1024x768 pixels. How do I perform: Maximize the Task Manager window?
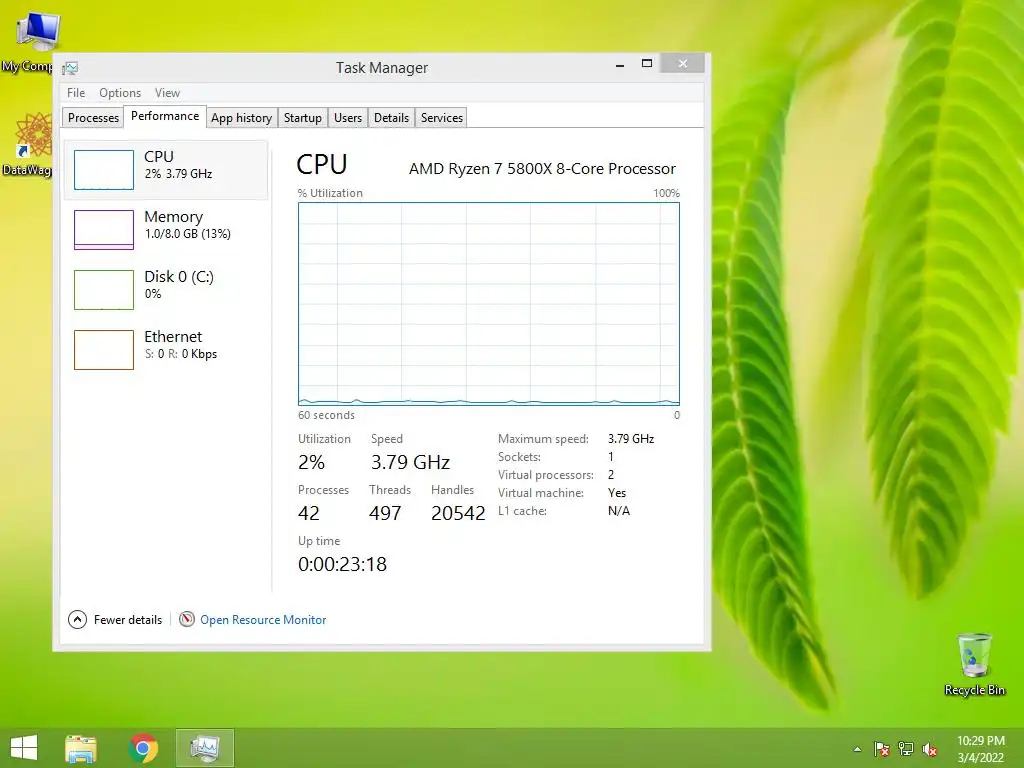pos(647,63)
